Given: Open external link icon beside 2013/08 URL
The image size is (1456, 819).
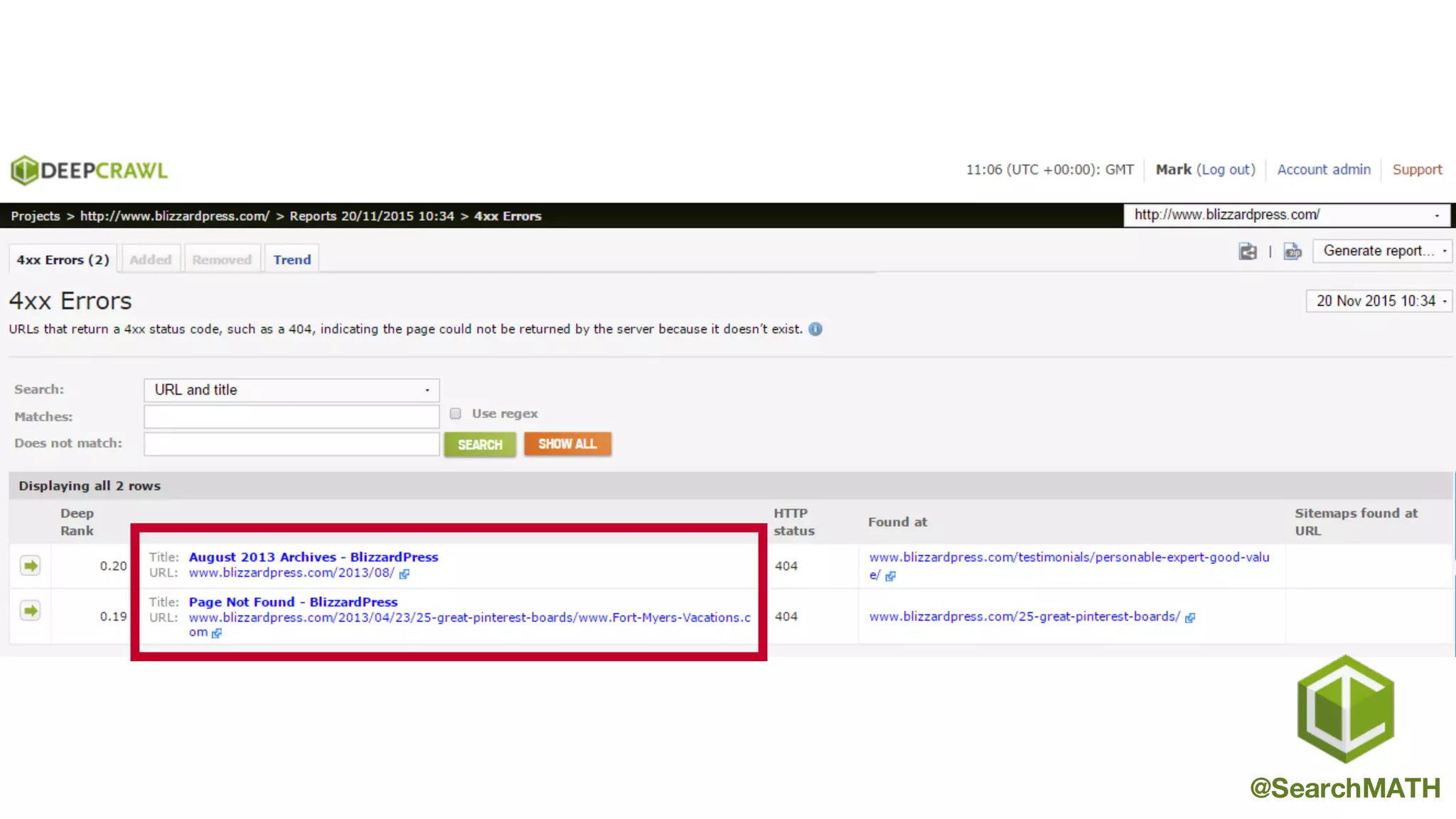Looking at the screenshot, I should 405,574.
